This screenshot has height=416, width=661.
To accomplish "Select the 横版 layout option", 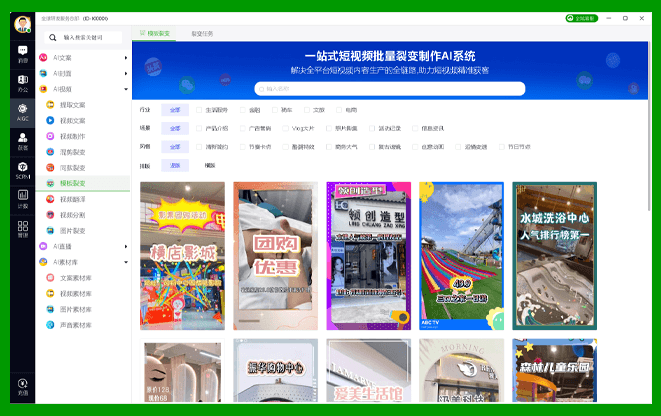I will [x=209, y=165].
